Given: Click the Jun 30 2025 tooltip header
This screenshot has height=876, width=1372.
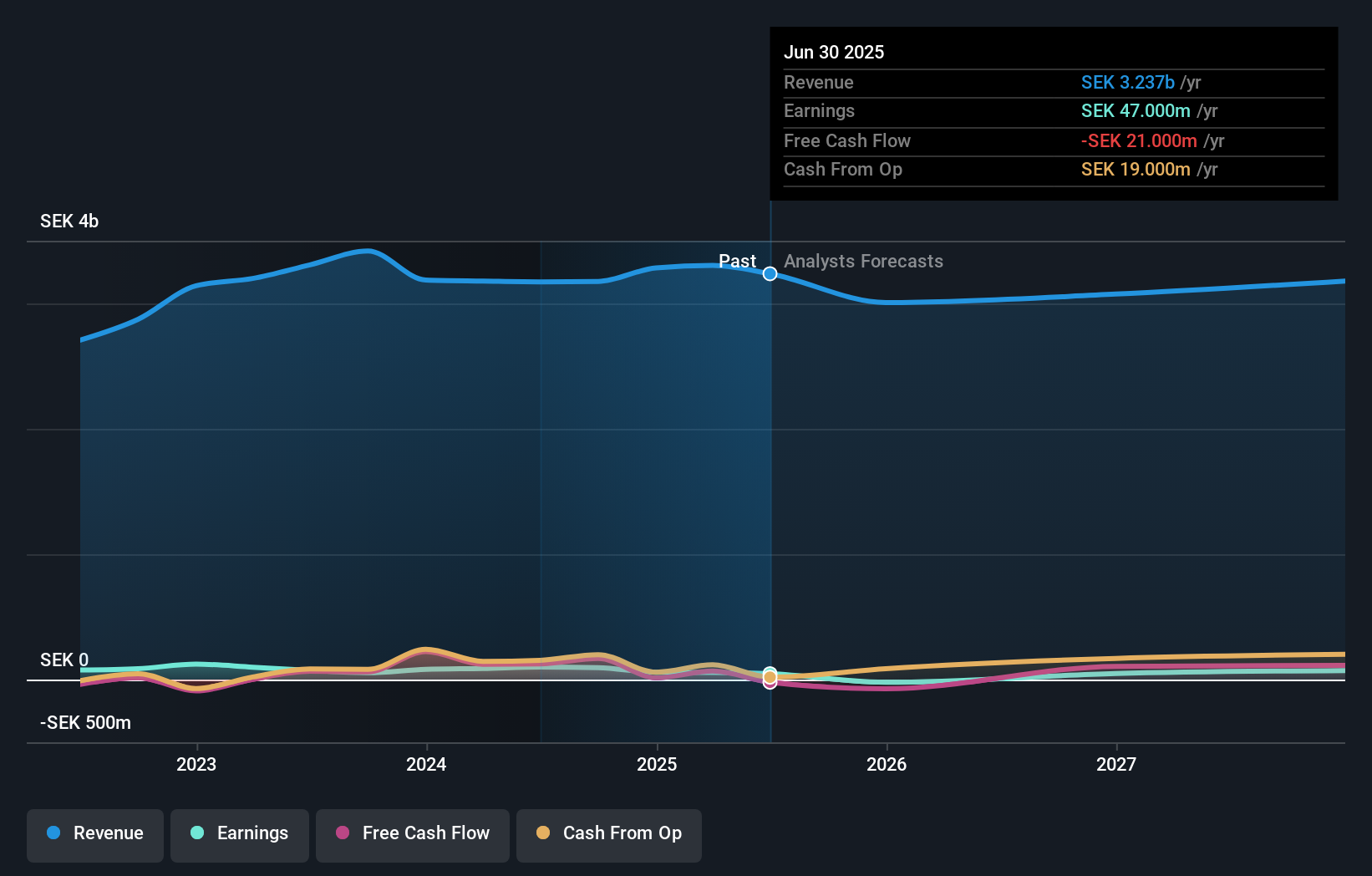Looking at the screenshot, I should (x=834, y=52).
